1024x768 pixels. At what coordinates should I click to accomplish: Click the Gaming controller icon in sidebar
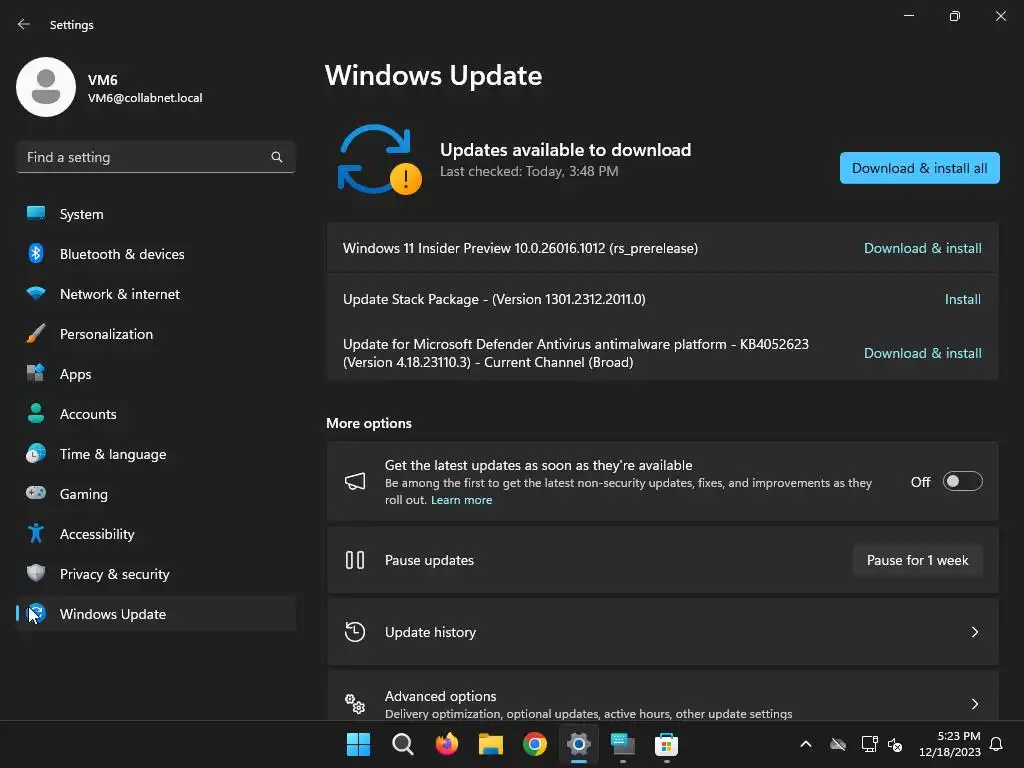[36, 493]
